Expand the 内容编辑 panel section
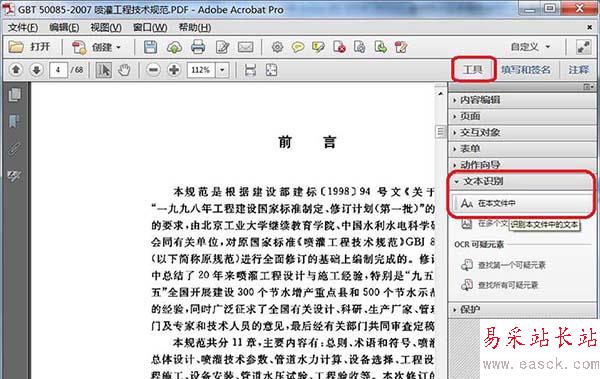Screen dimensions: 600x379 click(522, 100)
